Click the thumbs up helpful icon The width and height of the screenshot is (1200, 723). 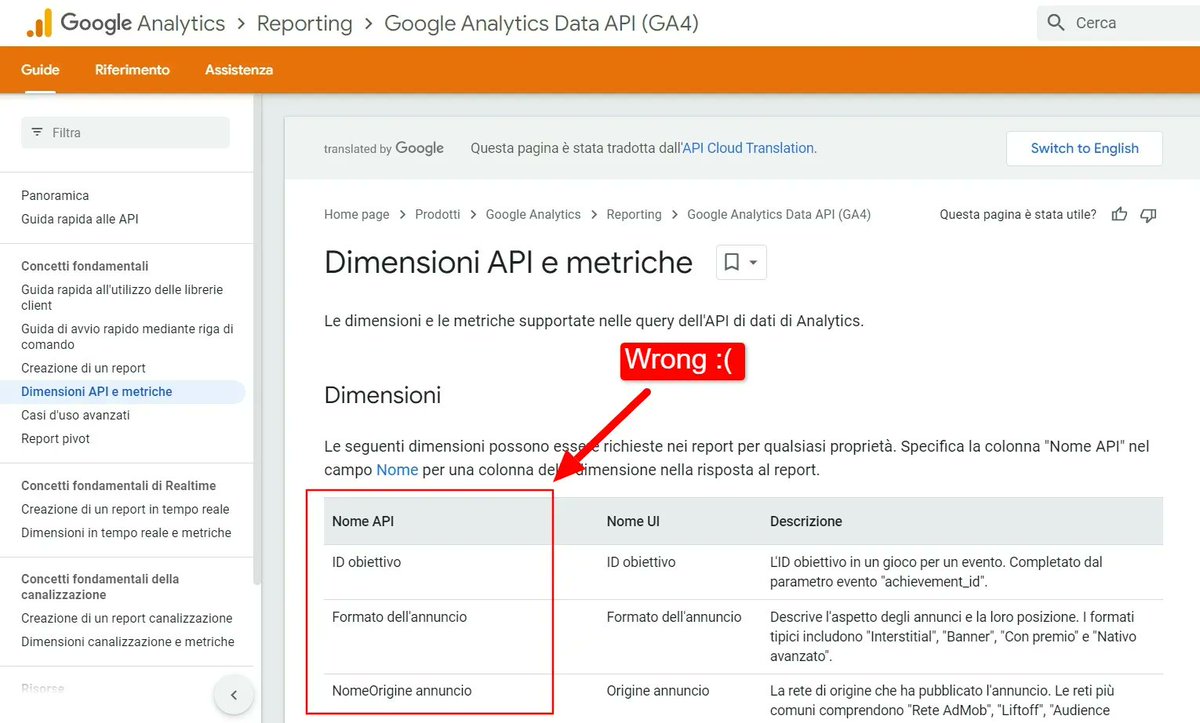(x=1120, y=214)
